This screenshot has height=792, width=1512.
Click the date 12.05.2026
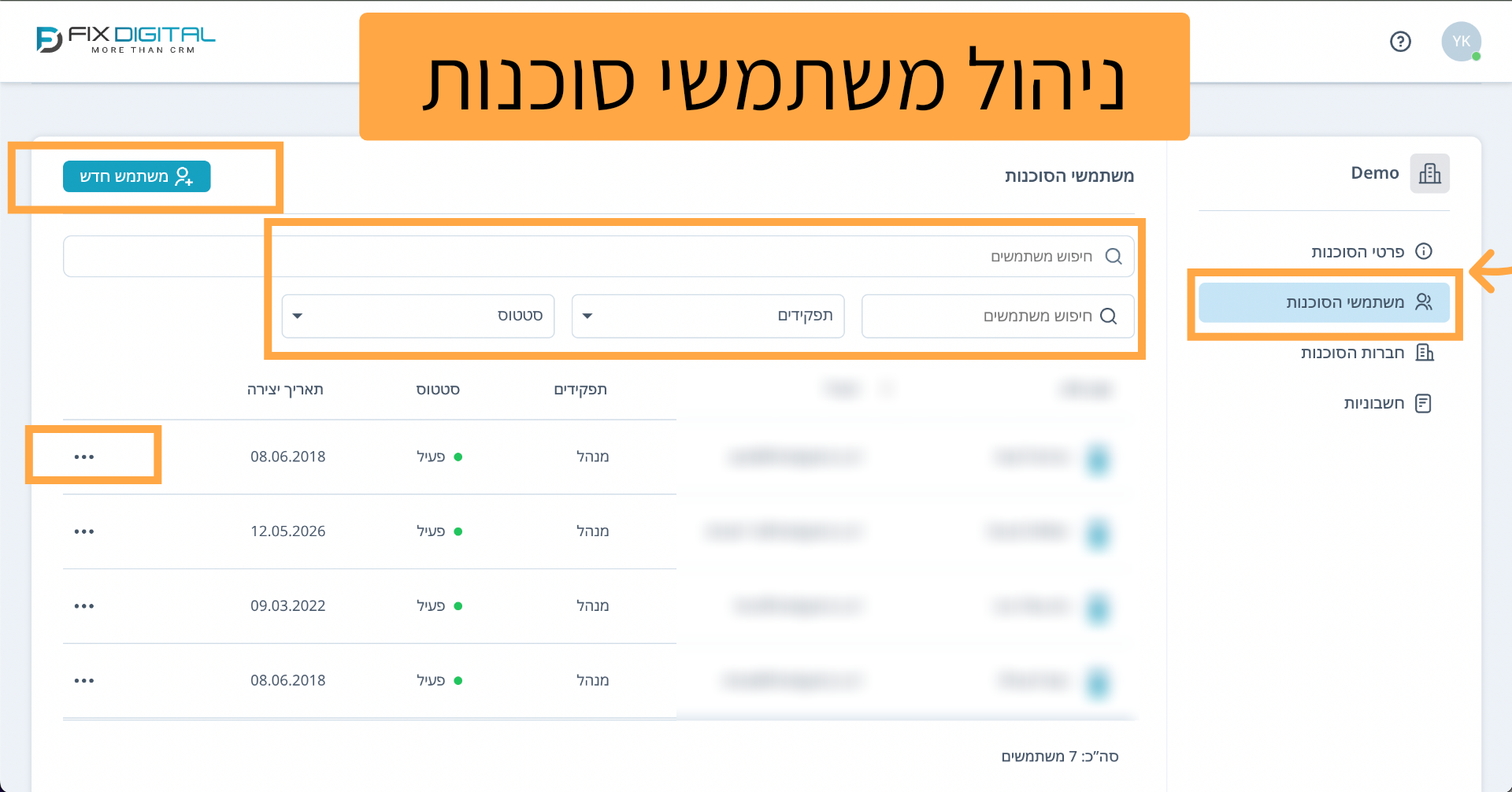[x=288, y=531]
